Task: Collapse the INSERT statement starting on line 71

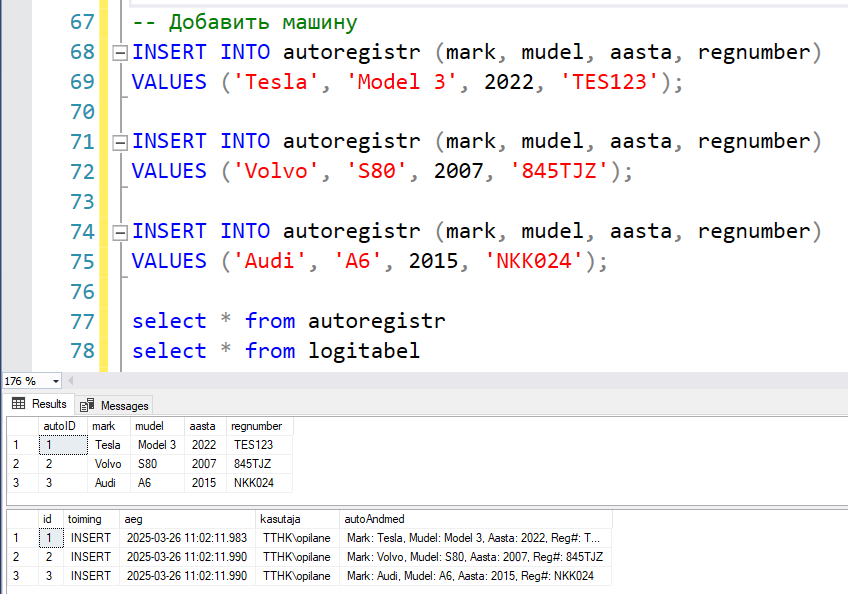Action: tap(120, 142)
